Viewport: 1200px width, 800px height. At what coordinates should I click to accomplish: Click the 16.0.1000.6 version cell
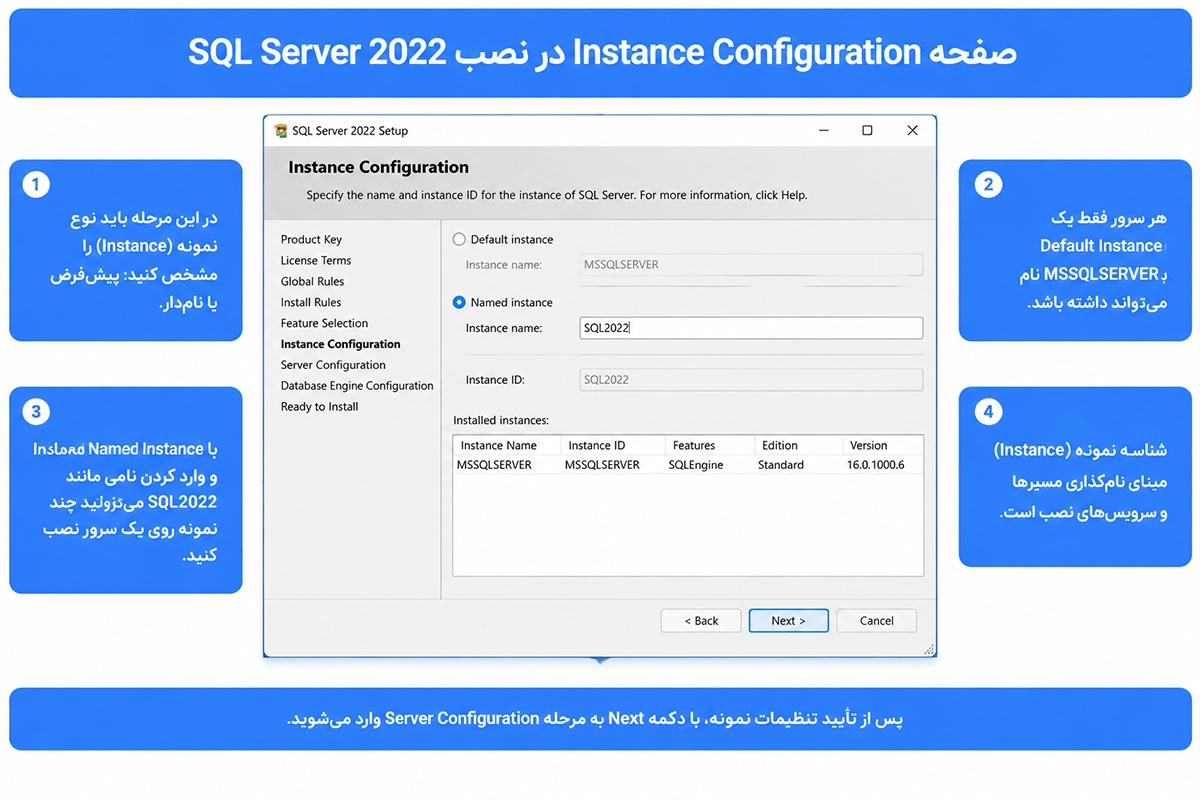(877, 465)
